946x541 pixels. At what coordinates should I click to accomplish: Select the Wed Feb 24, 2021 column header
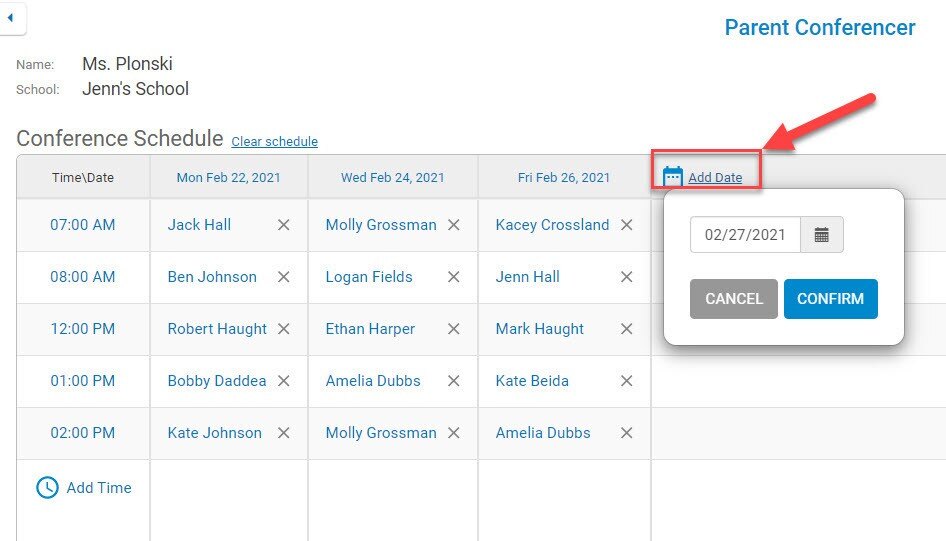[x=393, y=177]
